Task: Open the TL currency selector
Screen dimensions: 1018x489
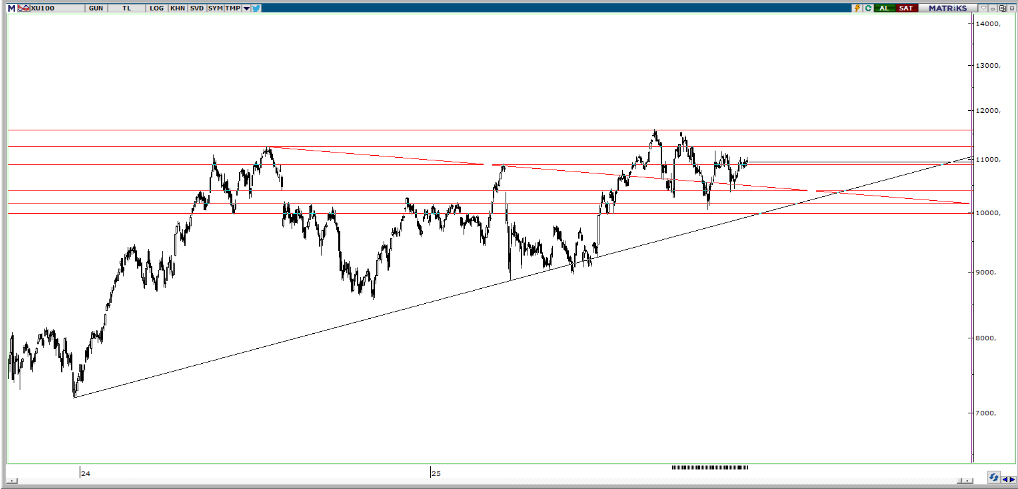Action: pyautogui.click(x=126, y=8)
